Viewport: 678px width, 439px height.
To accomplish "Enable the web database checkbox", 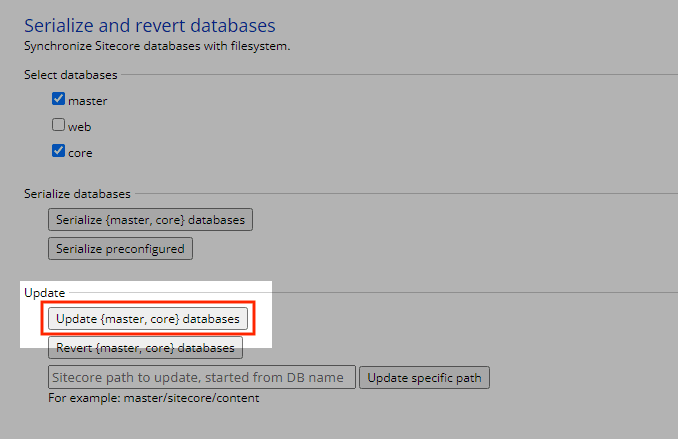I will point(59,126).
